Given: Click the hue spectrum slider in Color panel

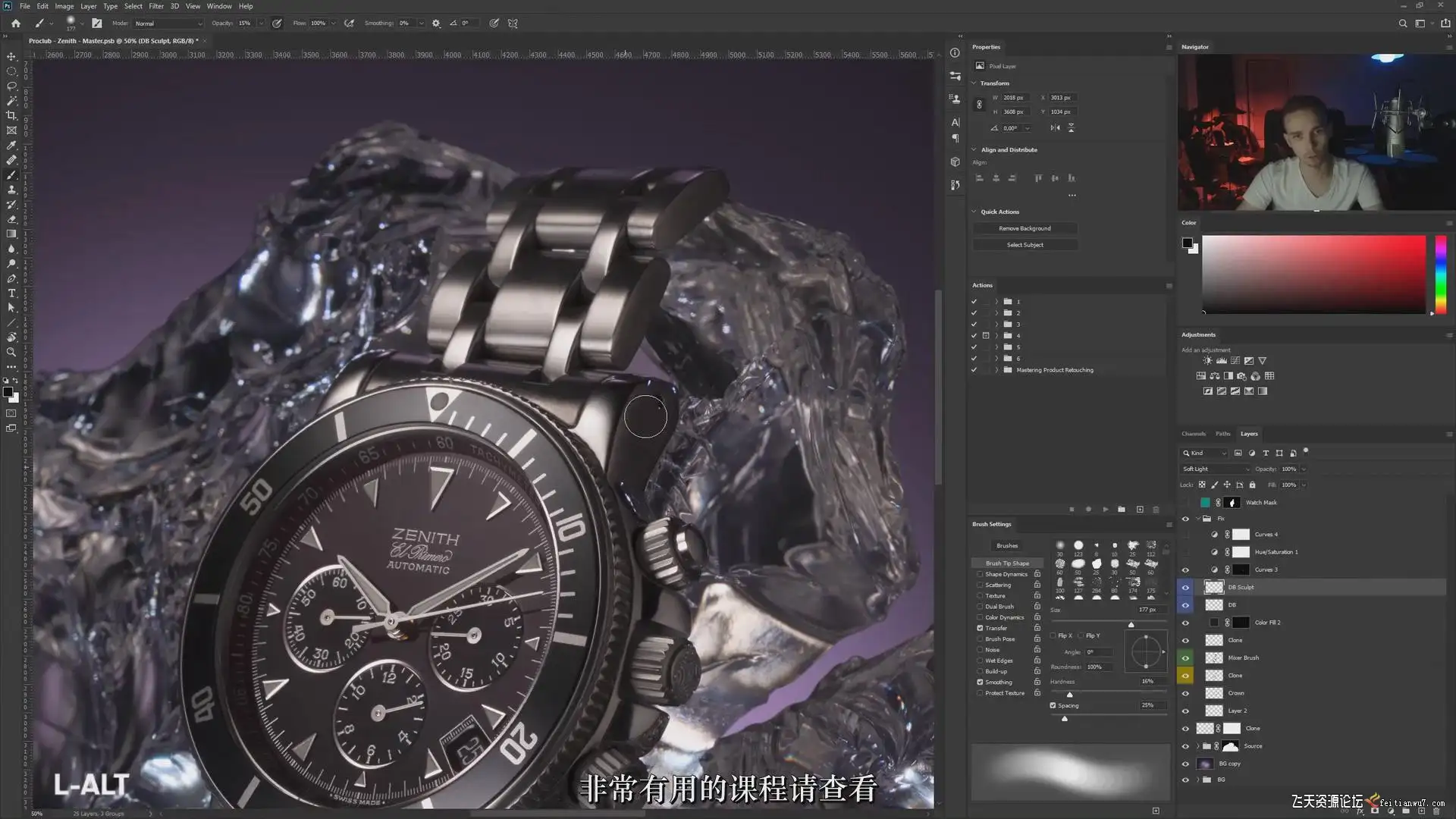Looking at the screenshot, I should click(x=1440, y=273).
